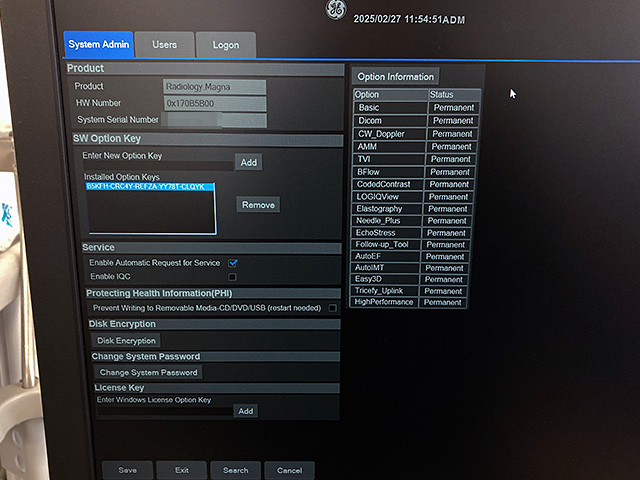Image resolution: width=640 pixels, height=480 pixels.
Task: Select the Basic option row
Action: pyautogui.click(x=416, y=108)
